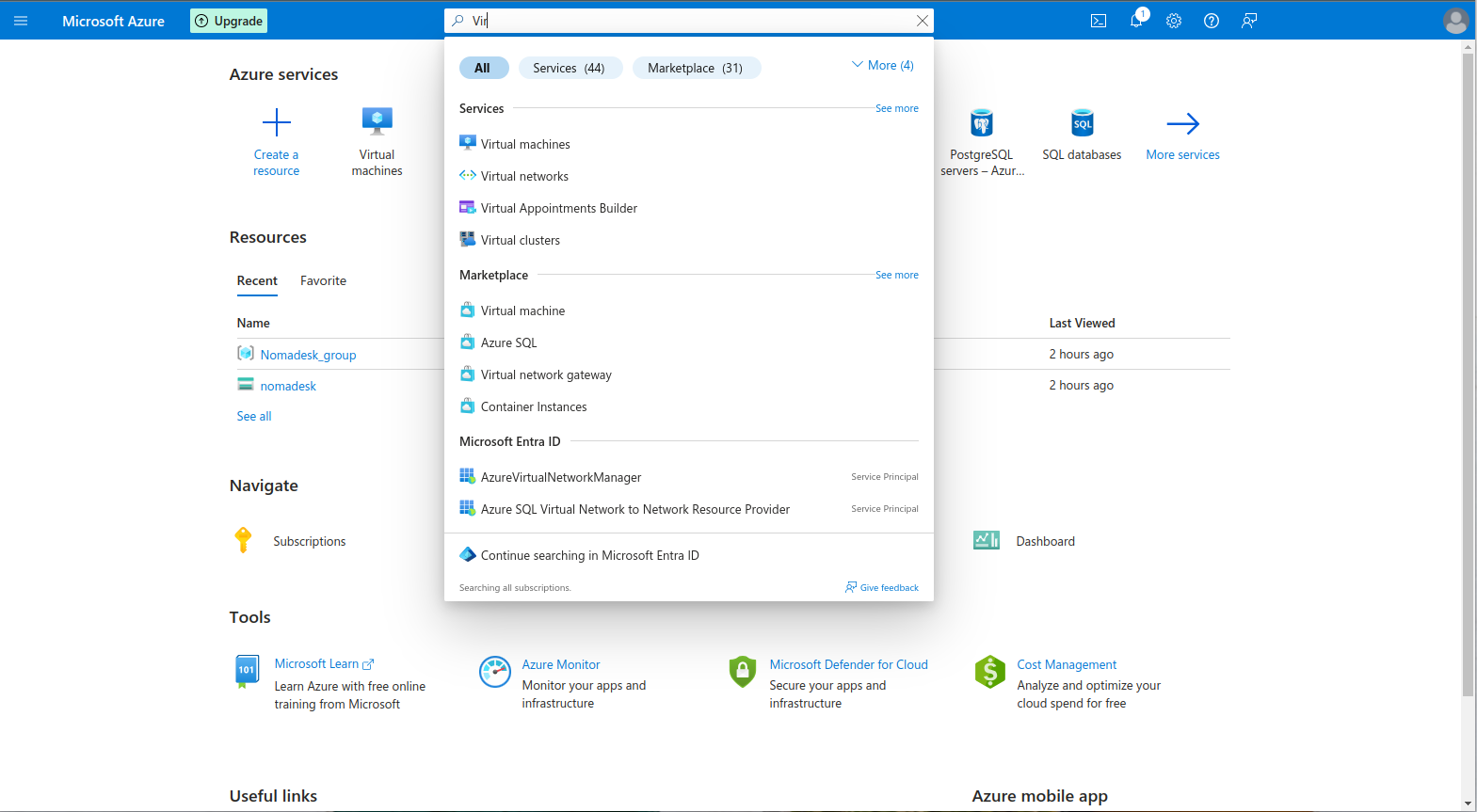The image size is (1477, 812).
Task: Filter results by Services (44)
Action: click(570, 68)
